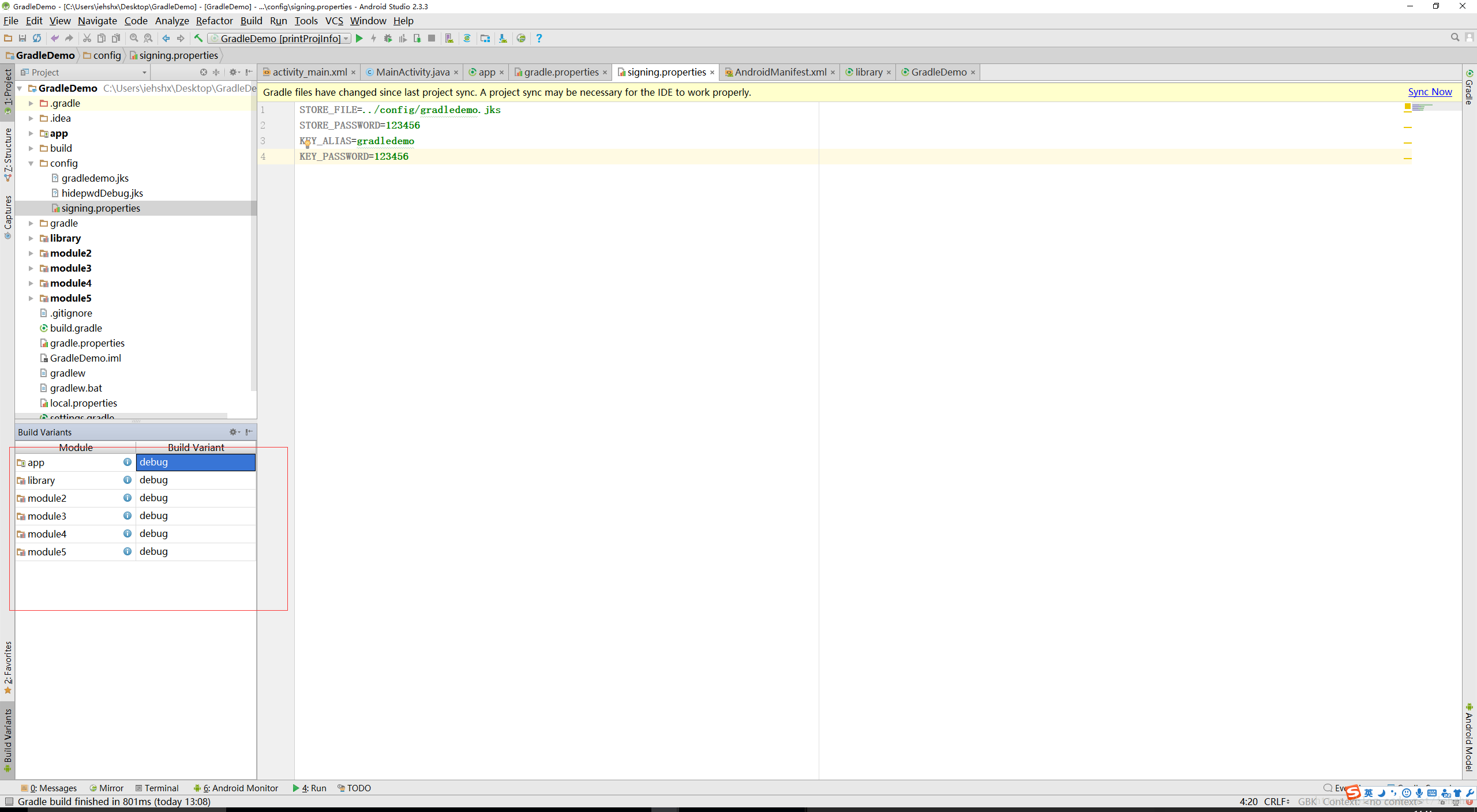Toggle the Gradle tool window button
The image size is (1477, 812).
pos(1469,88)
